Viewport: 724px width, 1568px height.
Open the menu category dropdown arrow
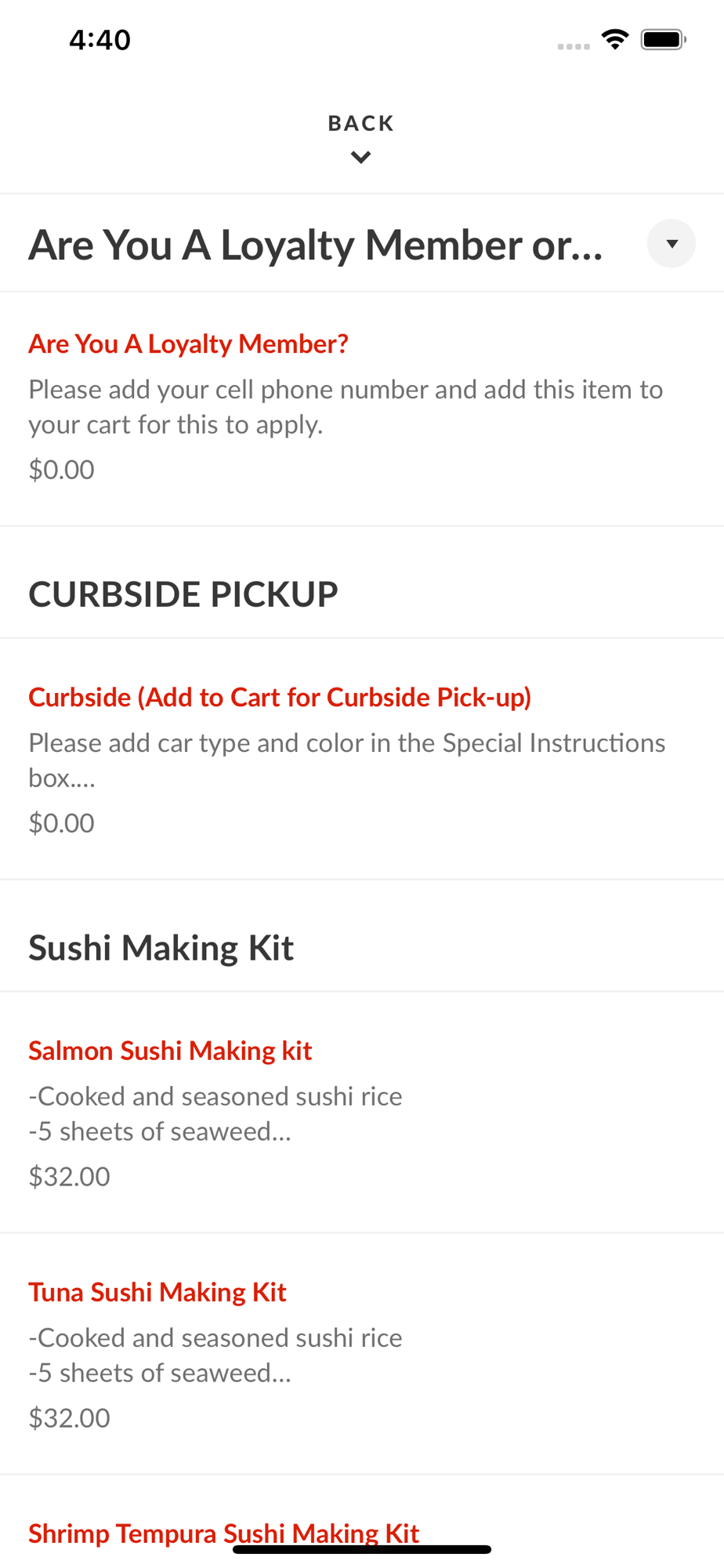[671, 244]
